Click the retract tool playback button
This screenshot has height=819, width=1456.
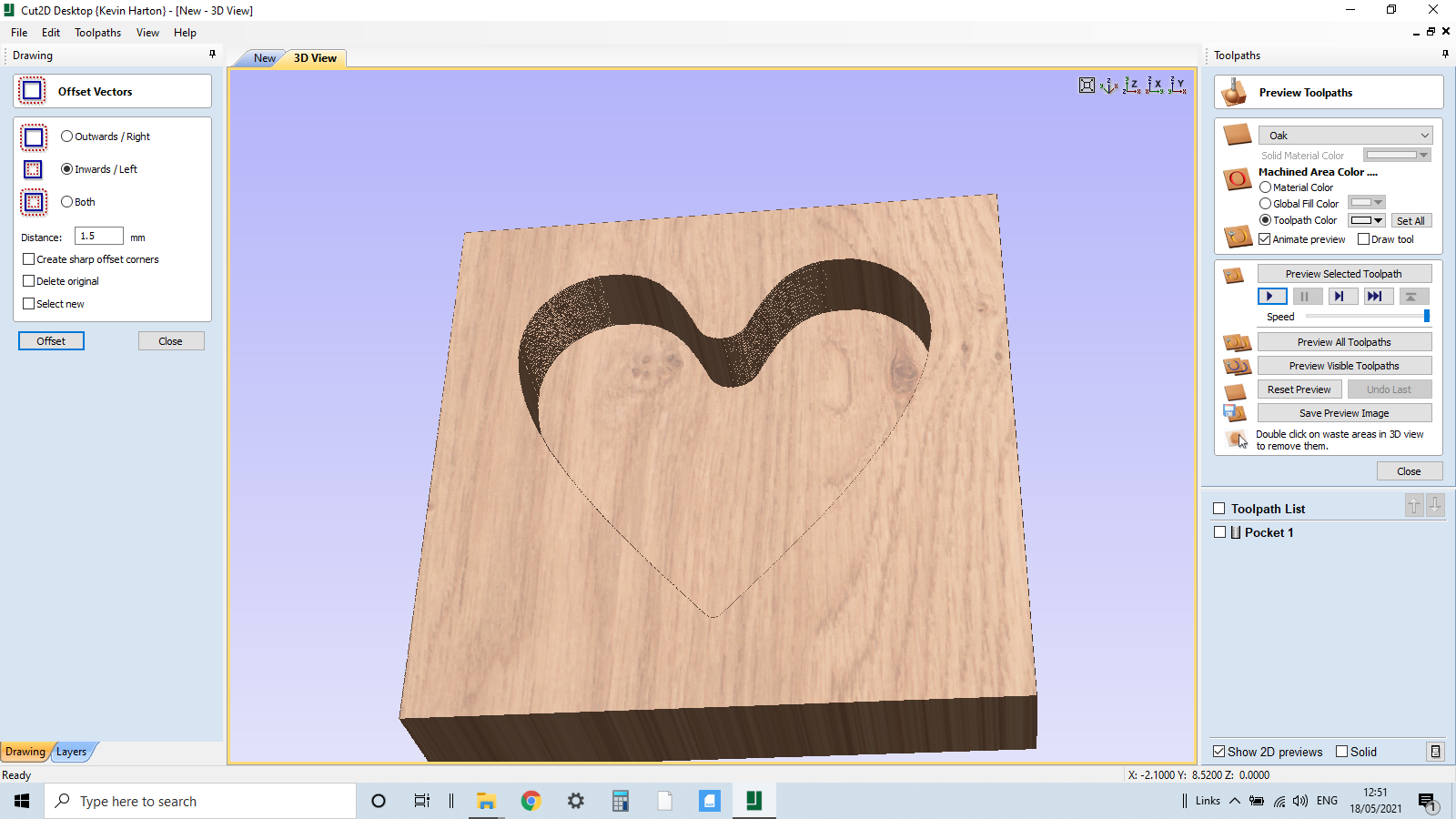(x=1411, y=297)
